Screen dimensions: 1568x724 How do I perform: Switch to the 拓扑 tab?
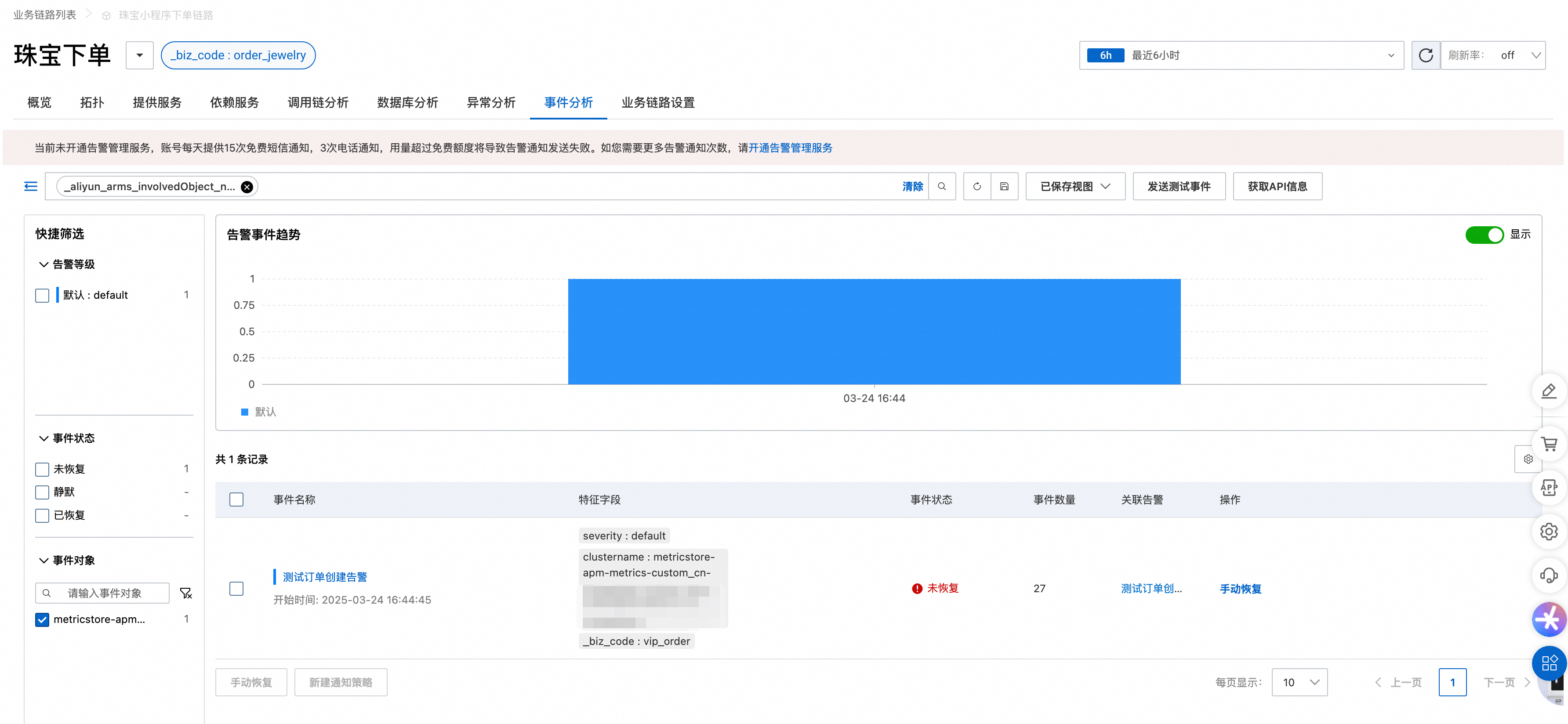tap(92, 102)
